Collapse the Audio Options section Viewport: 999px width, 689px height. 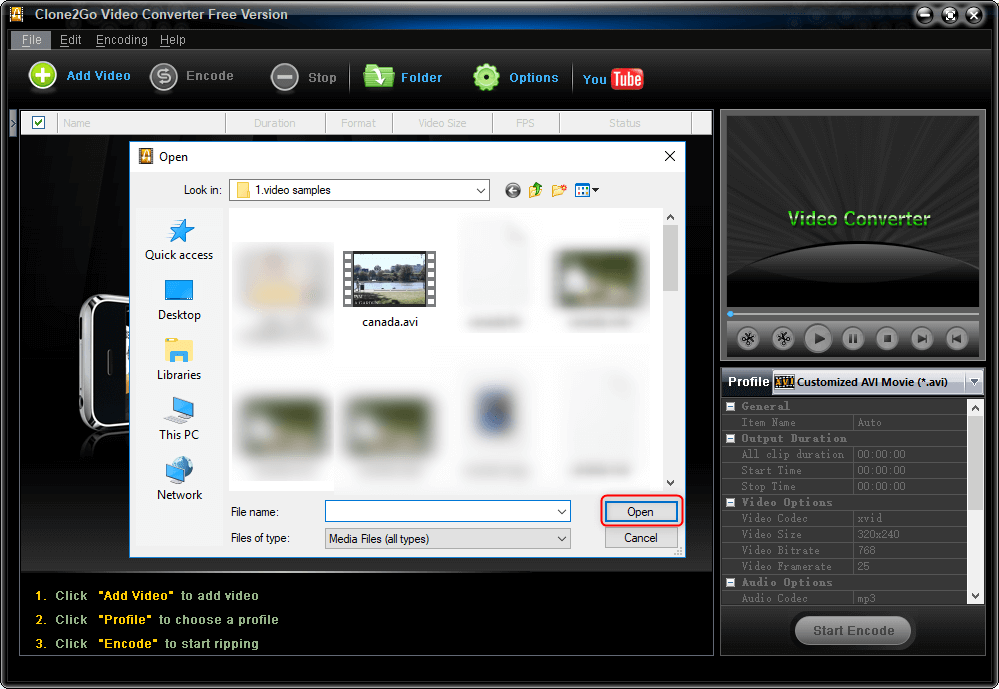coord(731,582)
